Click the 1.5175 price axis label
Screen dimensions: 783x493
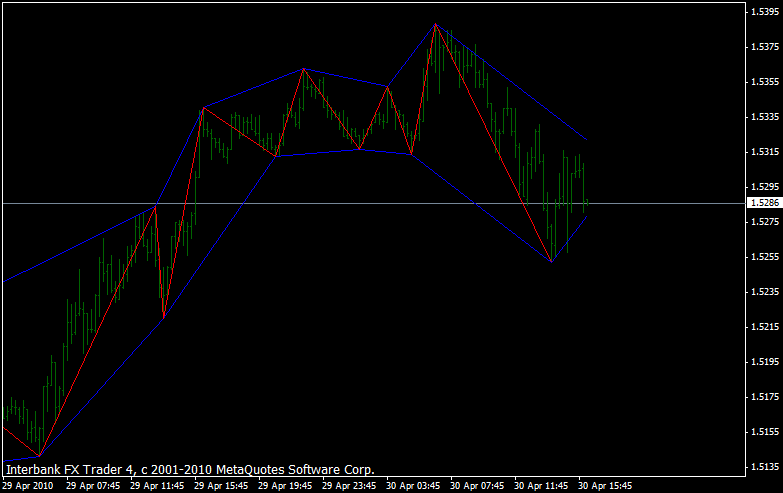(765, 397)
